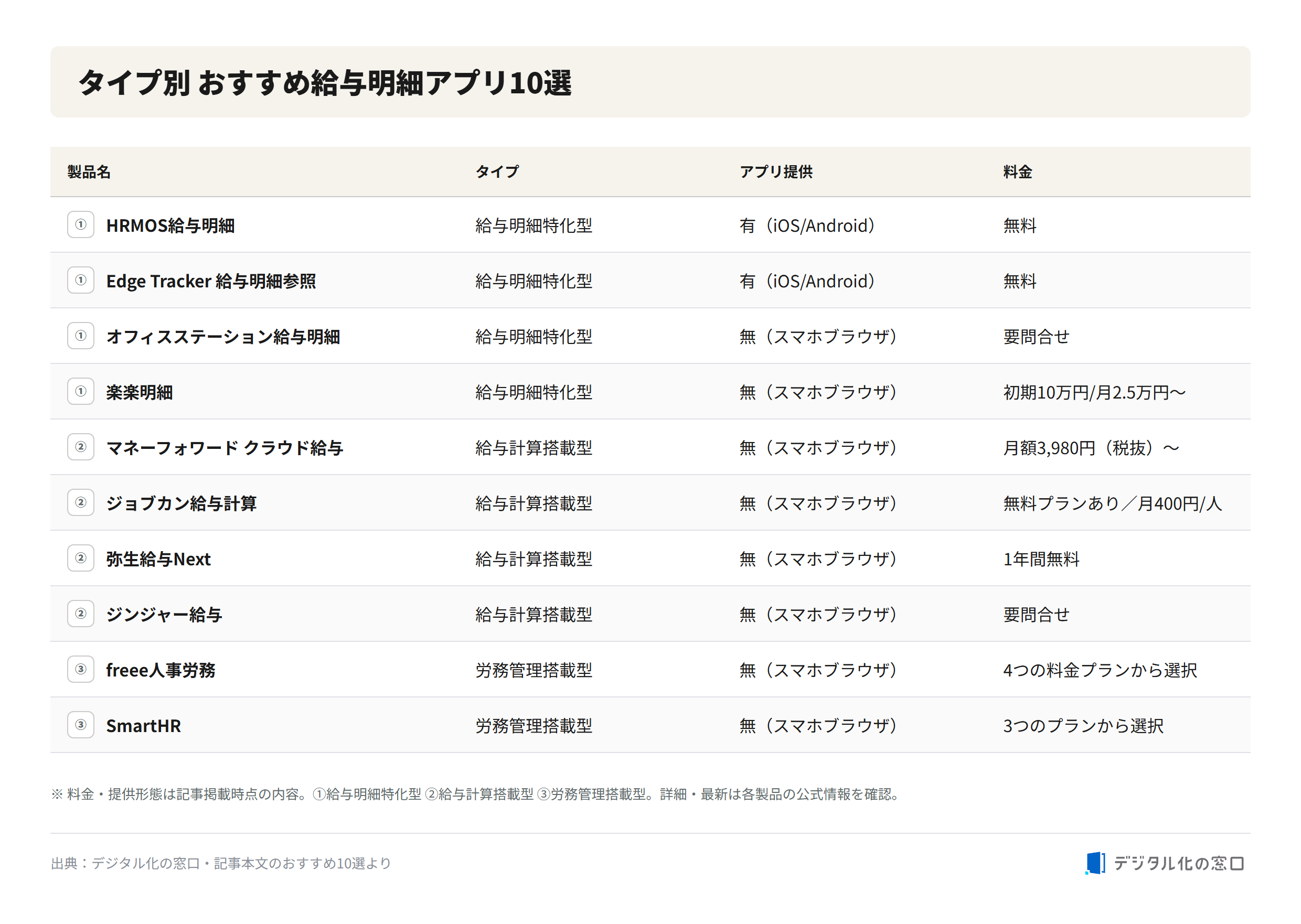The width and height of the screenshot is (1301, 924).
Task: Click the ① badge beside Edge Tracker 給与明細参照
Action: click(x=81, y=281)
